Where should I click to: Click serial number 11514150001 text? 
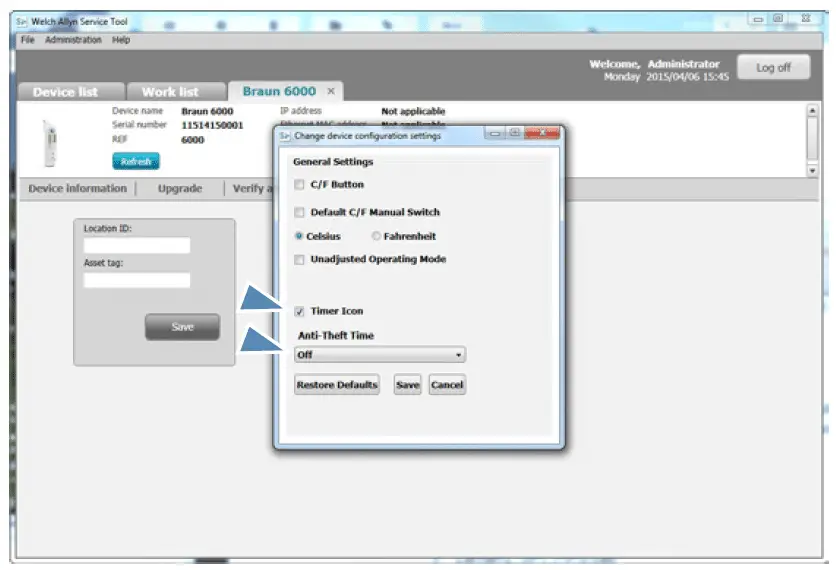point(212,125)
